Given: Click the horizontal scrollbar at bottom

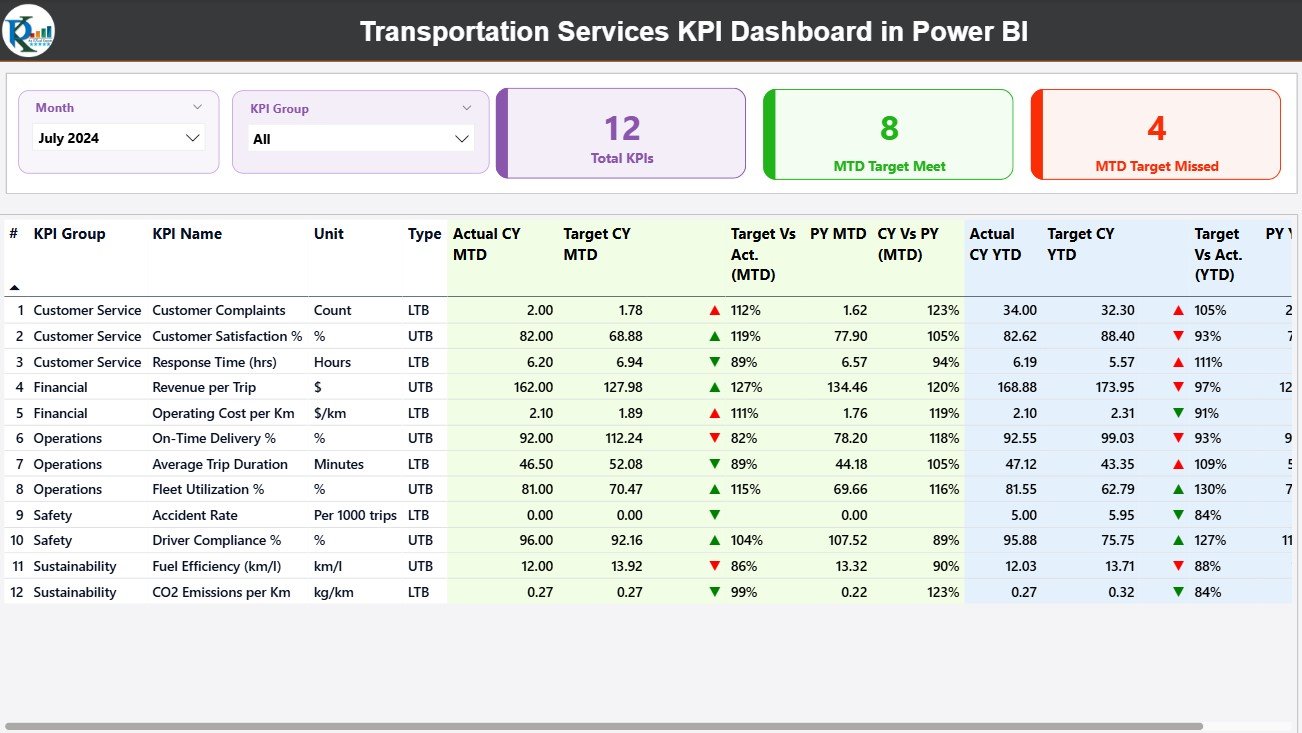Looking at the screenshot, I should 600,727.
